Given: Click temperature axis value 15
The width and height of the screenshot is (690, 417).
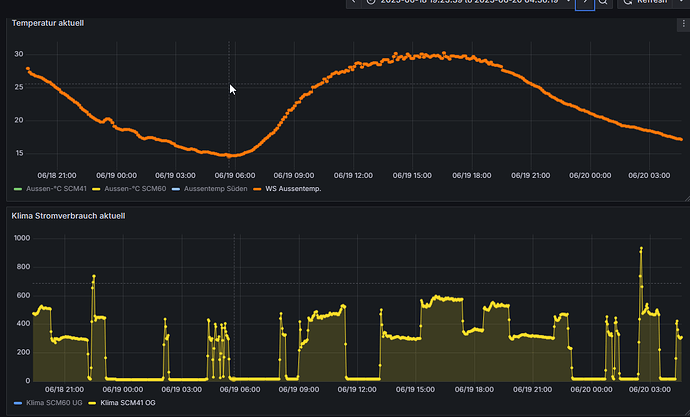Looking at the screenshot, I should 18,153.
